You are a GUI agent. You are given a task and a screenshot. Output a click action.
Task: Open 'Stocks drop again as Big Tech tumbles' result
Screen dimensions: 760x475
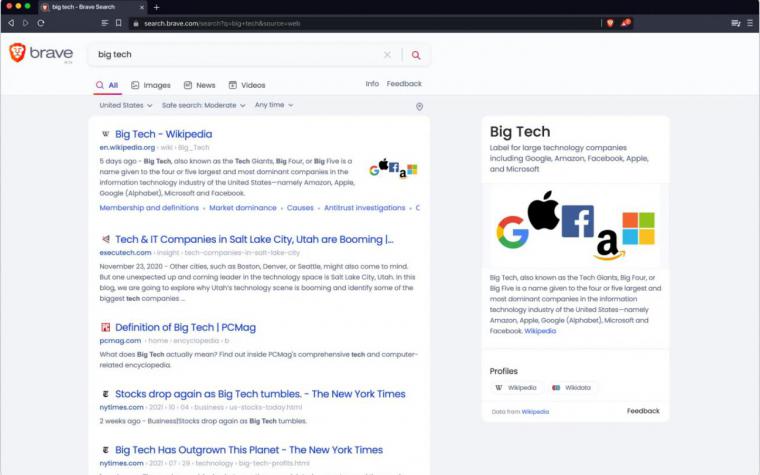pos(260,394)
